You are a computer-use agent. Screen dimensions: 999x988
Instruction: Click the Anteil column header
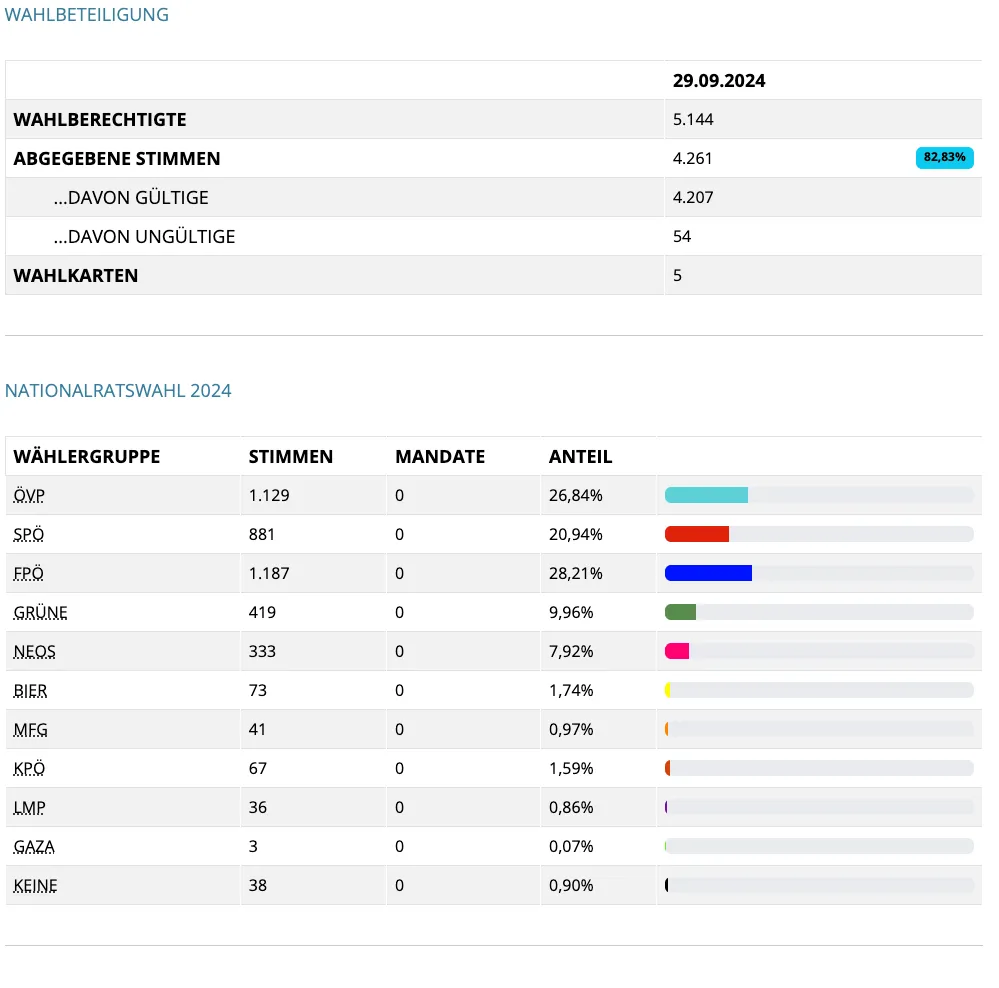tap(580, 457)
